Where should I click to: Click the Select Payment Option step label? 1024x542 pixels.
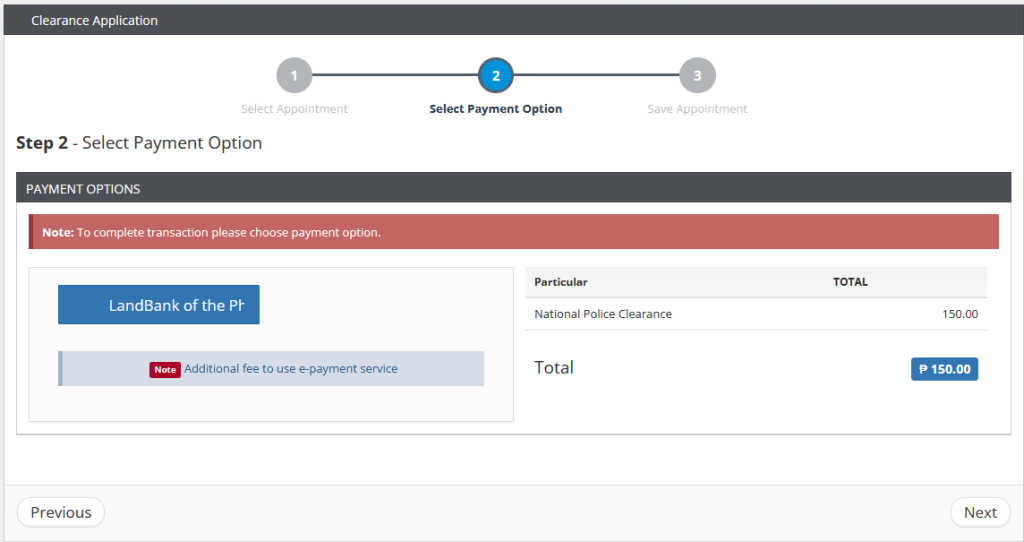click(496, 109)
